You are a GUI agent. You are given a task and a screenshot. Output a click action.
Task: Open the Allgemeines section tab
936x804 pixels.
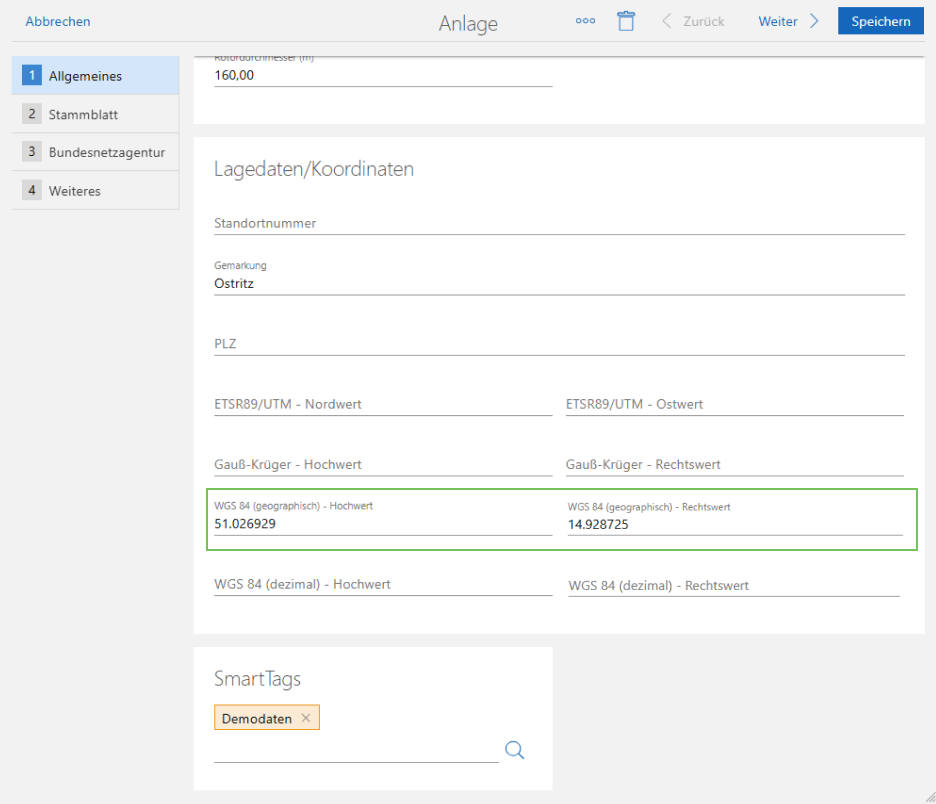(x=95, y=76)
